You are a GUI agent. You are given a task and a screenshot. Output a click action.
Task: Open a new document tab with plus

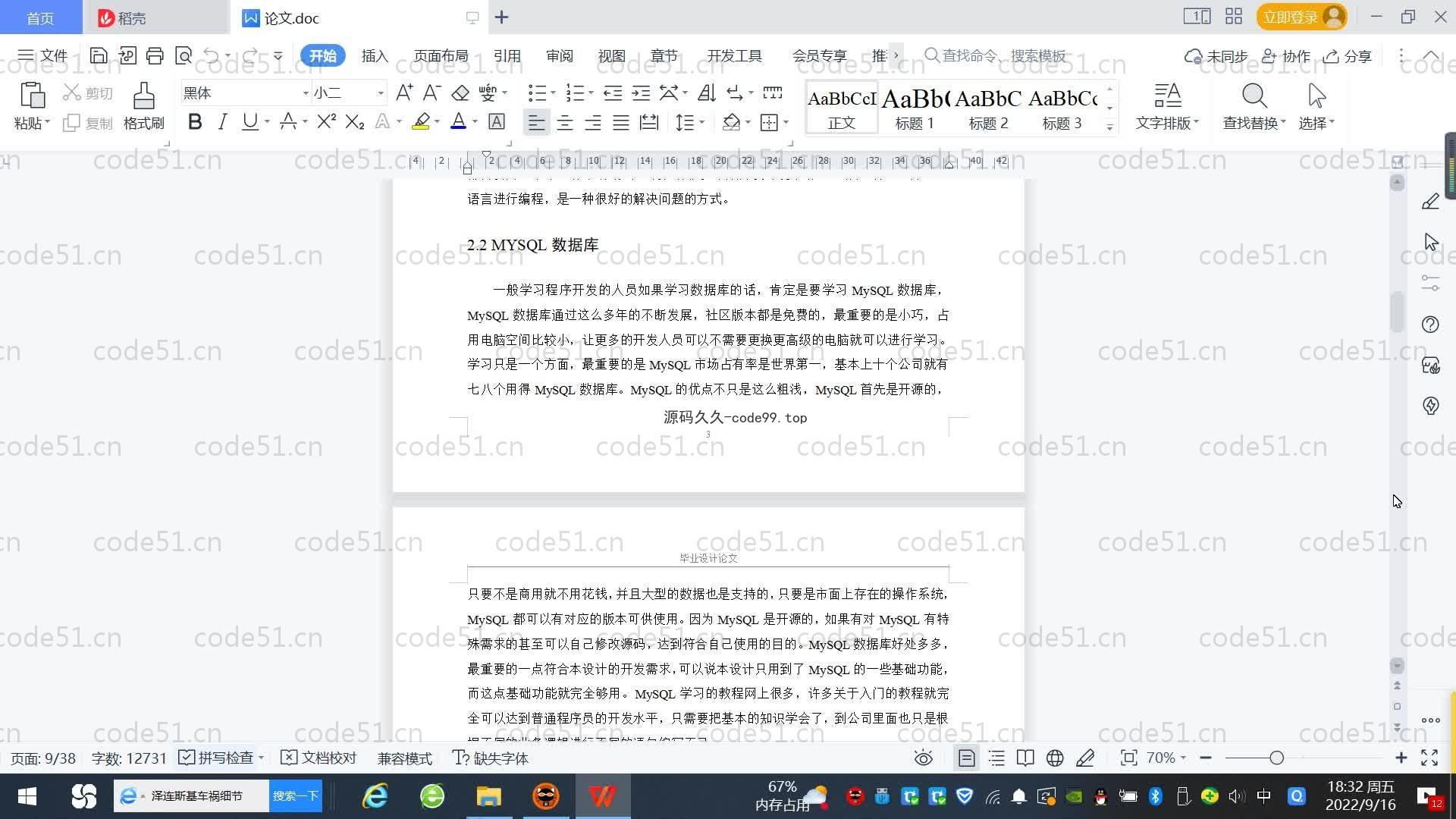(501, 17)
